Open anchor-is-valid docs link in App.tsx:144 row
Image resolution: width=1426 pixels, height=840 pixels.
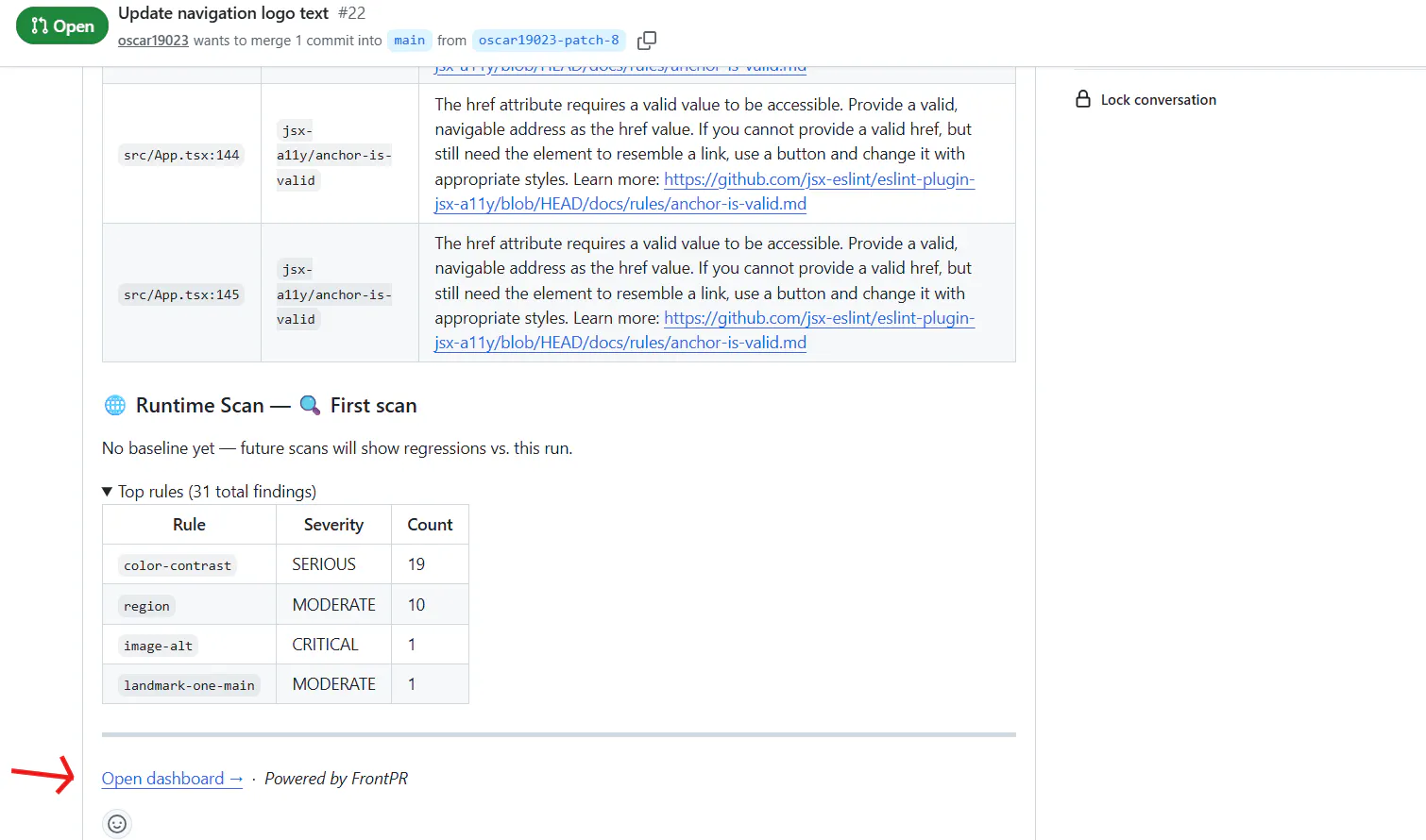tap(705, 192)
